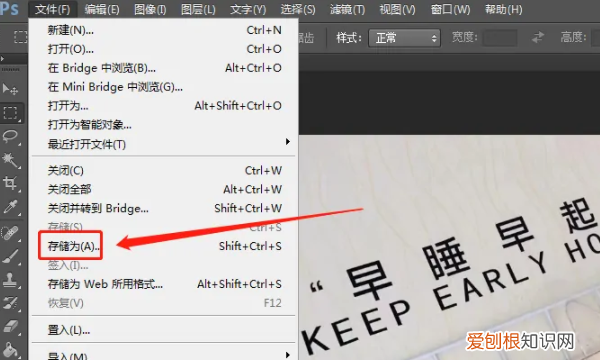Expand the 最近打开文件(T) submenu arrow
The height and width of the screenshot is (360, 600).
coord(288,142)
